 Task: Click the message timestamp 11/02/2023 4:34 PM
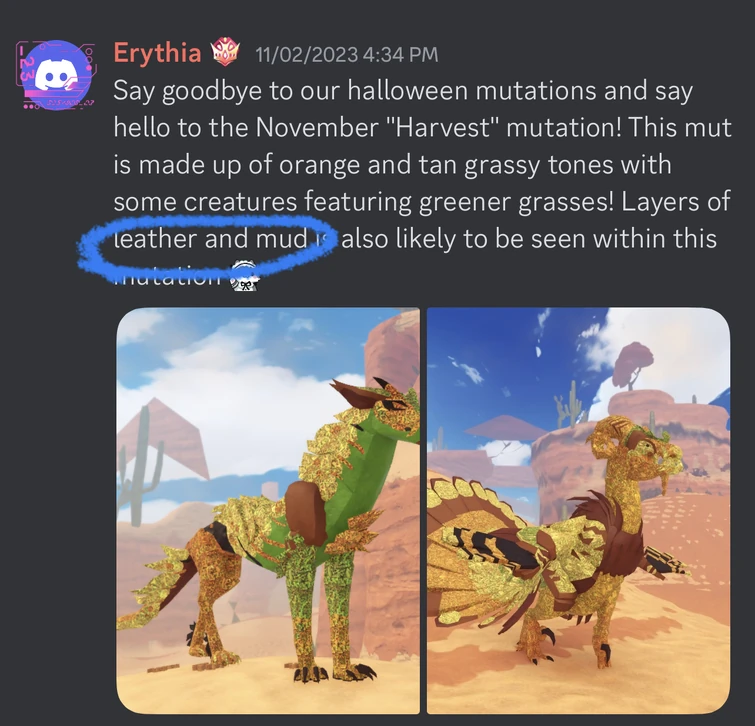tap(347, 54)
